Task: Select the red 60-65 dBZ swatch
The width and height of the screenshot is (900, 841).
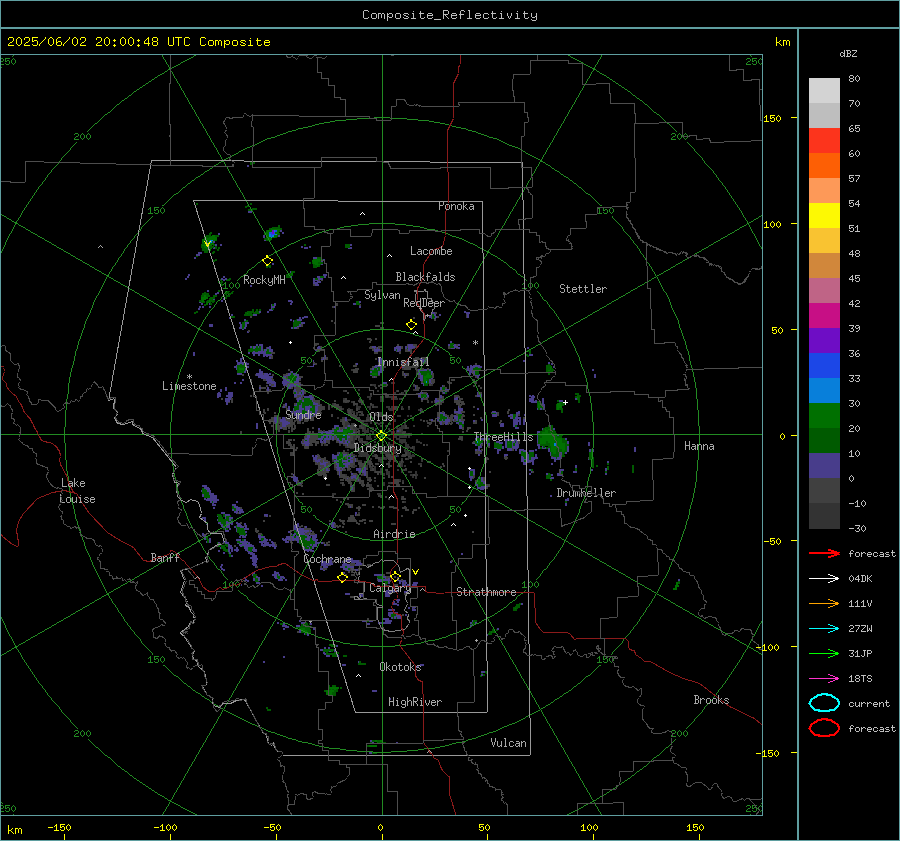Action: coord(824,141)
